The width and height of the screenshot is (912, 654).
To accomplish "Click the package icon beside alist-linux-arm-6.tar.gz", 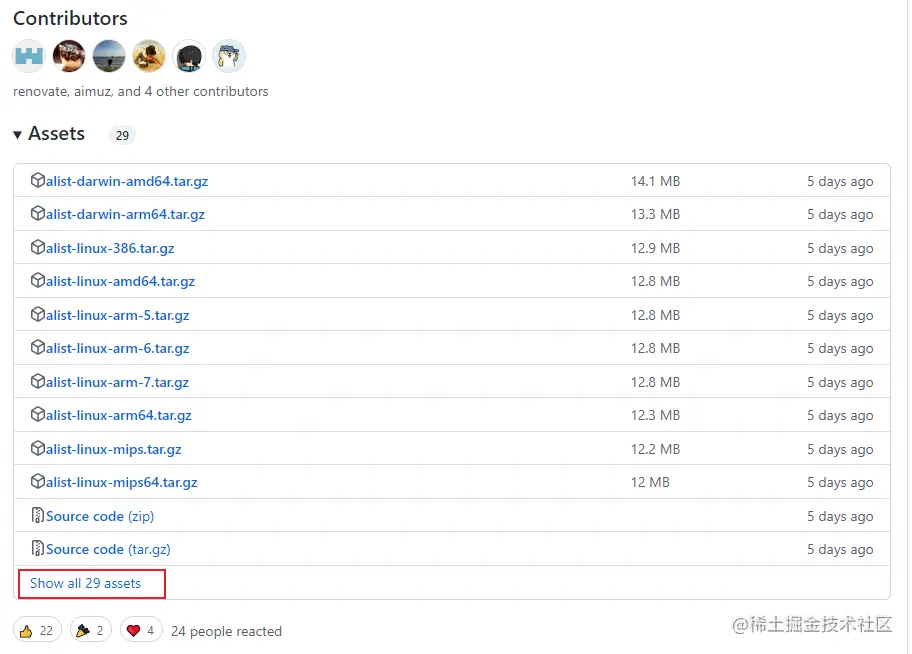I will tap(37, 347).
